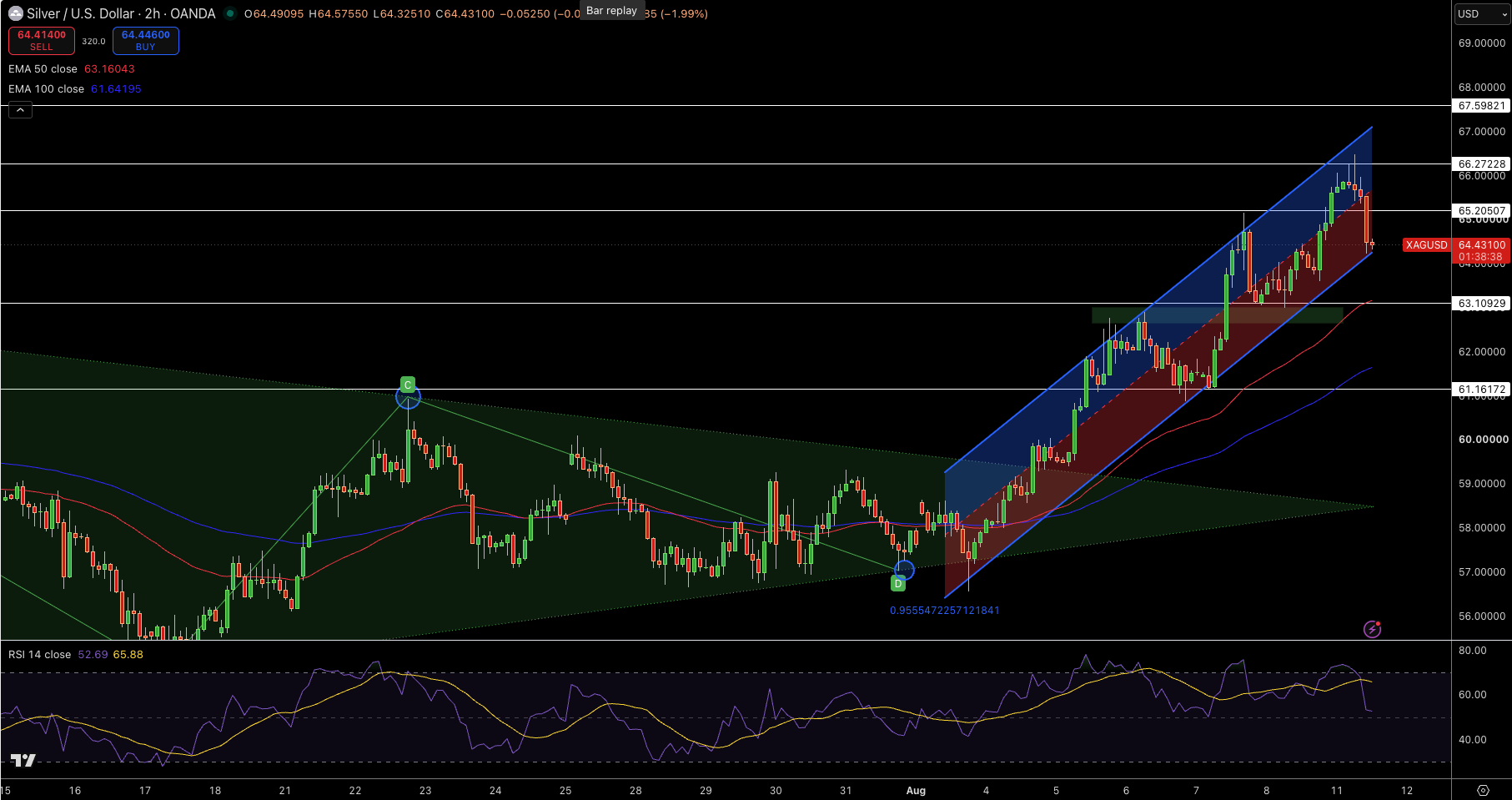Screen dimensions: 1512x800
Task: Click the RSI value 65.88
Action: (x=128, y=655)
